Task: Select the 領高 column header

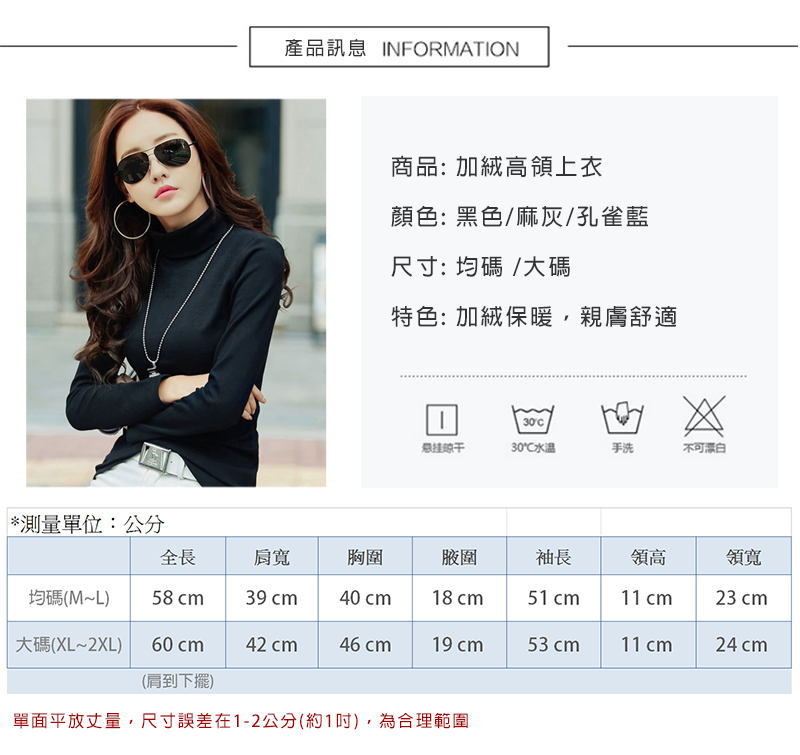Action: pyautogui.click(x=648, y=557)
